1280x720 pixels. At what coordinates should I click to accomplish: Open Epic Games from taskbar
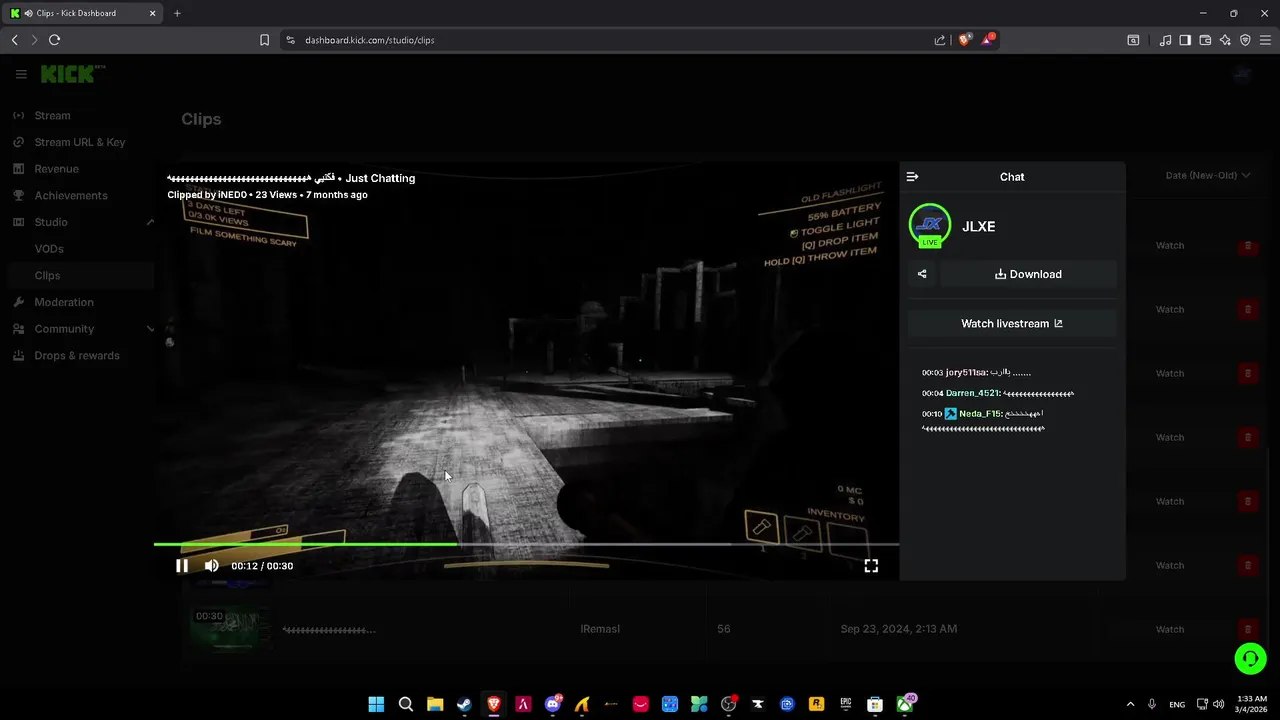coord(846,704)
